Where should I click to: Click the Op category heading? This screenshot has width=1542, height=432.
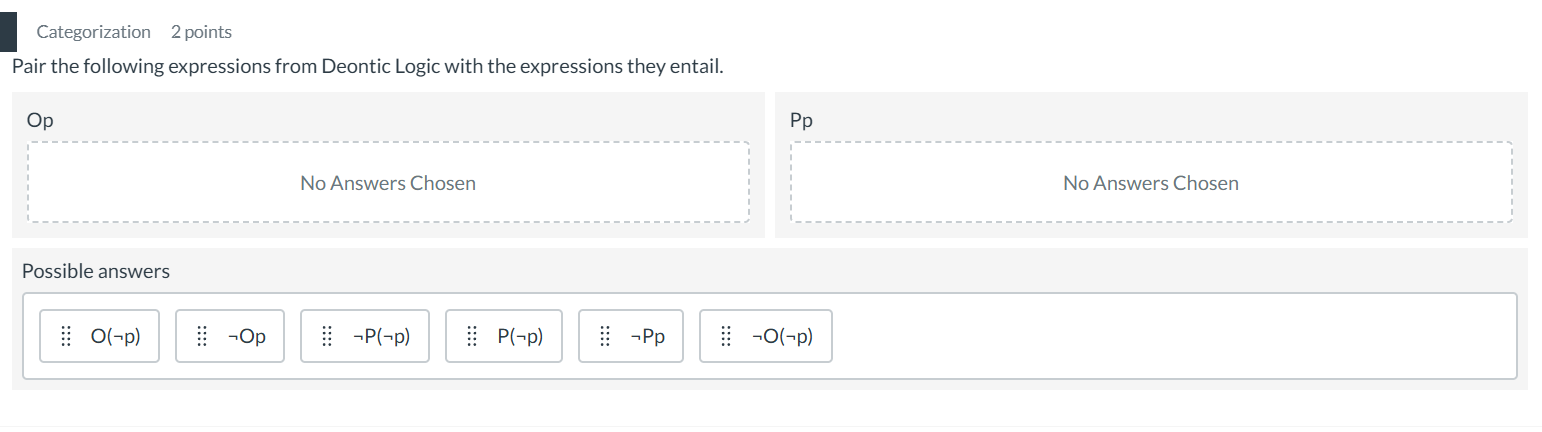41,120
